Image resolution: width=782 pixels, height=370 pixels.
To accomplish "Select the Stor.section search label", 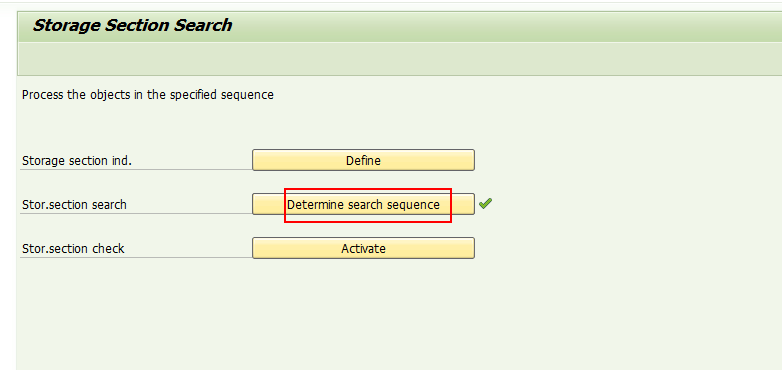I will point(74,205).
